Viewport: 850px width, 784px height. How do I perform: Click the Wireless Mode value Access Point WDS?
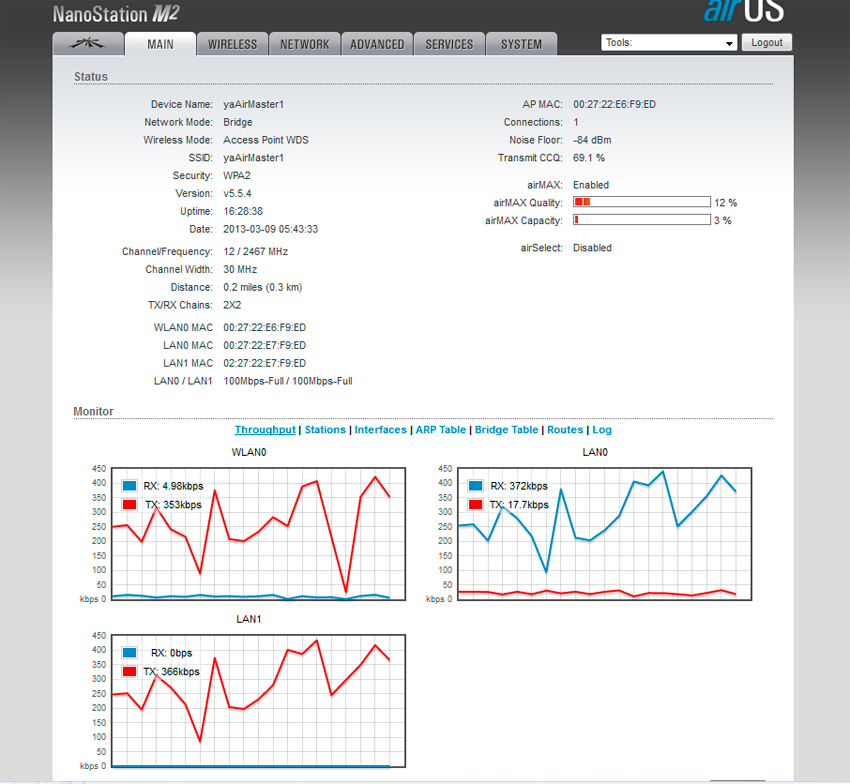coord(266,140)
